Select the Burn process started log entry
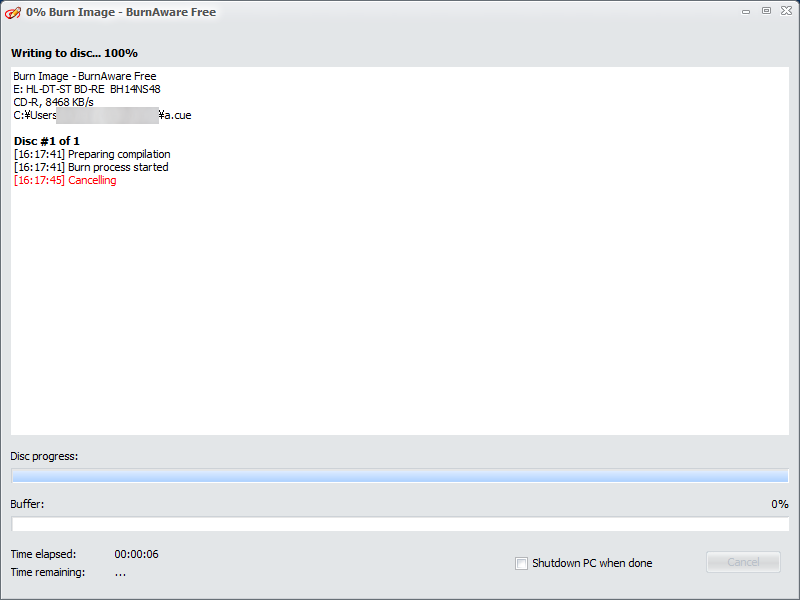800x600 pixels. [x=91, y=167]
